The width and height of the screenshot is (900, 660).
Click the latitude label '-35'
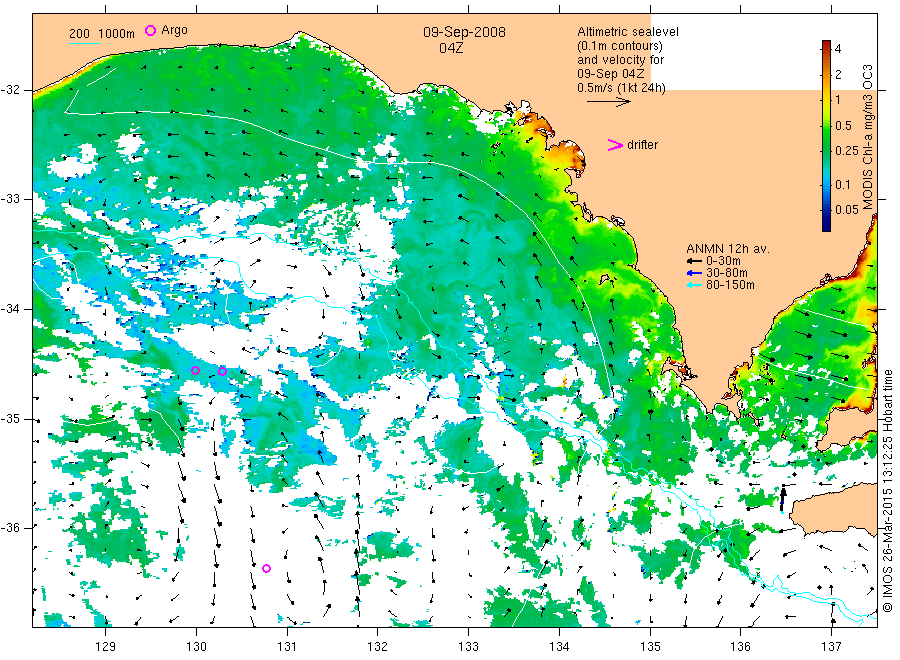(10, 419)
